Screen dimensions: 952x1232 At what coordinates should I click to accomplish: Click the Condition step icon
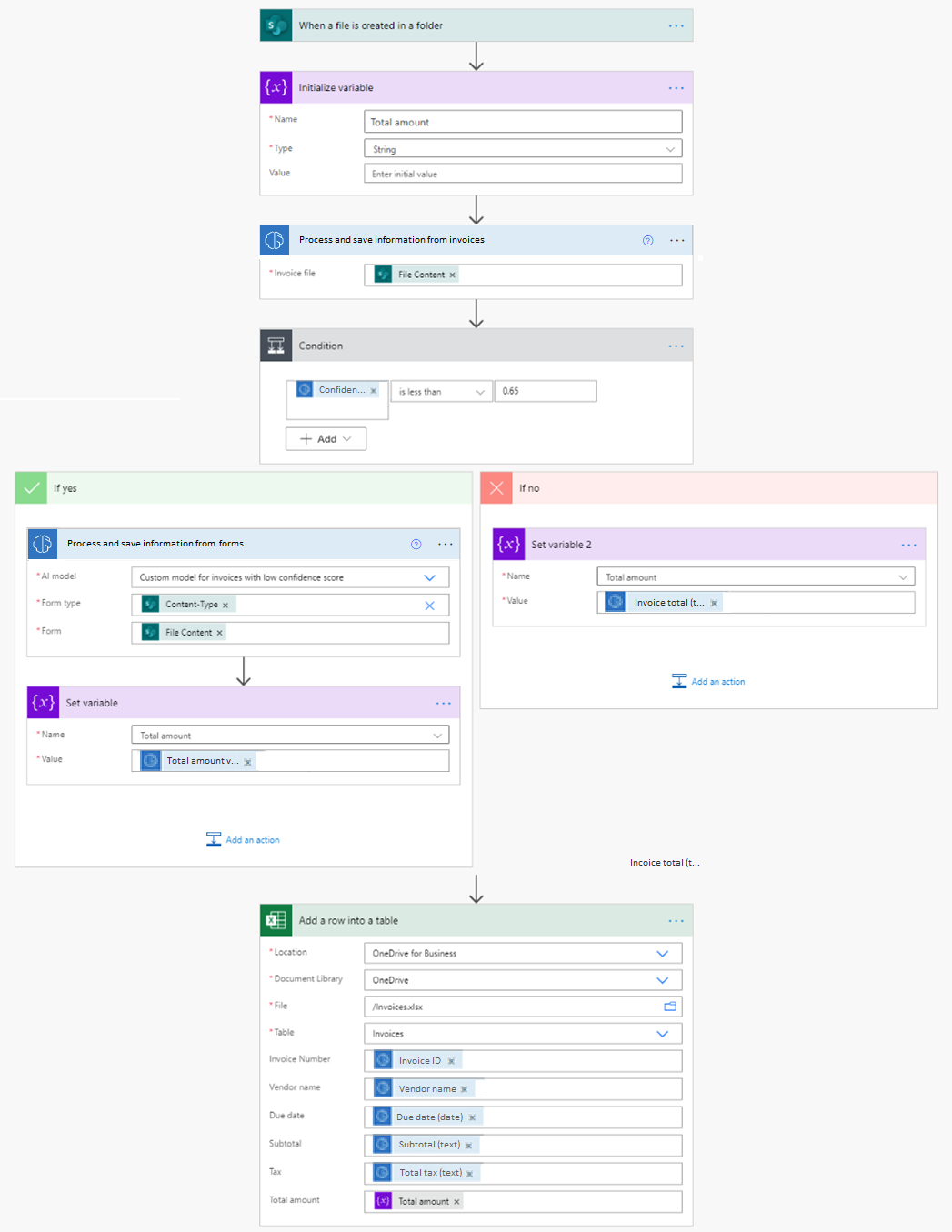click(x=276, y=346)
